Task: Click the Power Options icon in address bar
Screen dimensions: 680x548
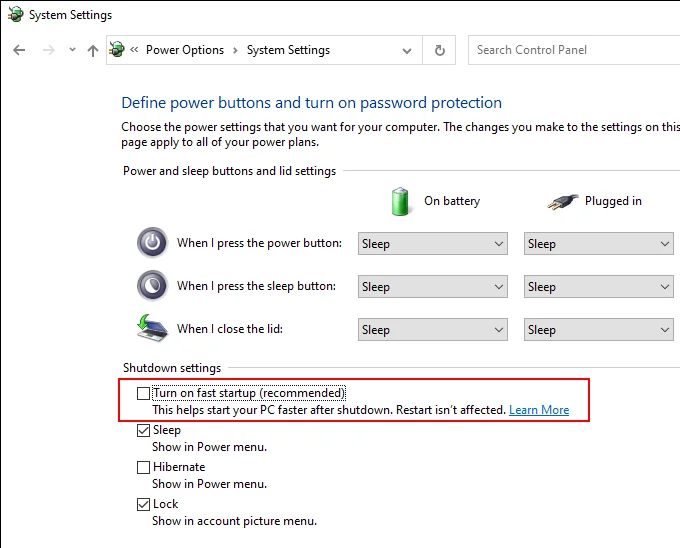Action: click(x=117, y=49)
